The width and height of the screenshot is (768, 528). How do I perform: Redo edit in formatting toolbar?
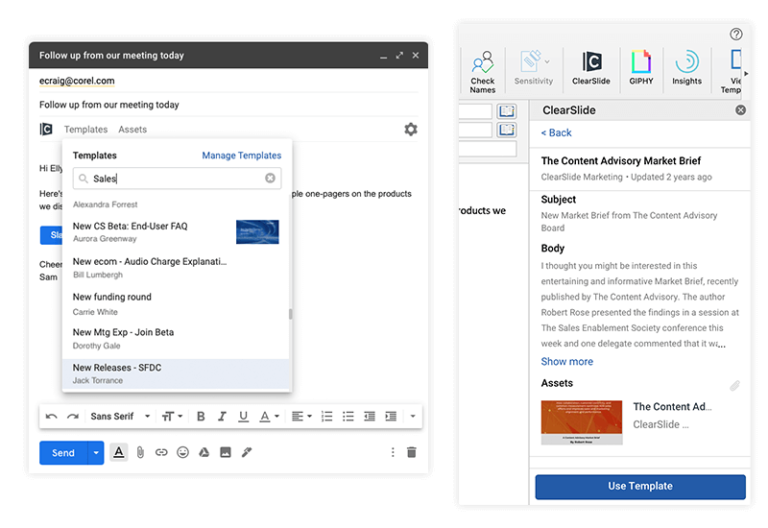coord(73,416)
